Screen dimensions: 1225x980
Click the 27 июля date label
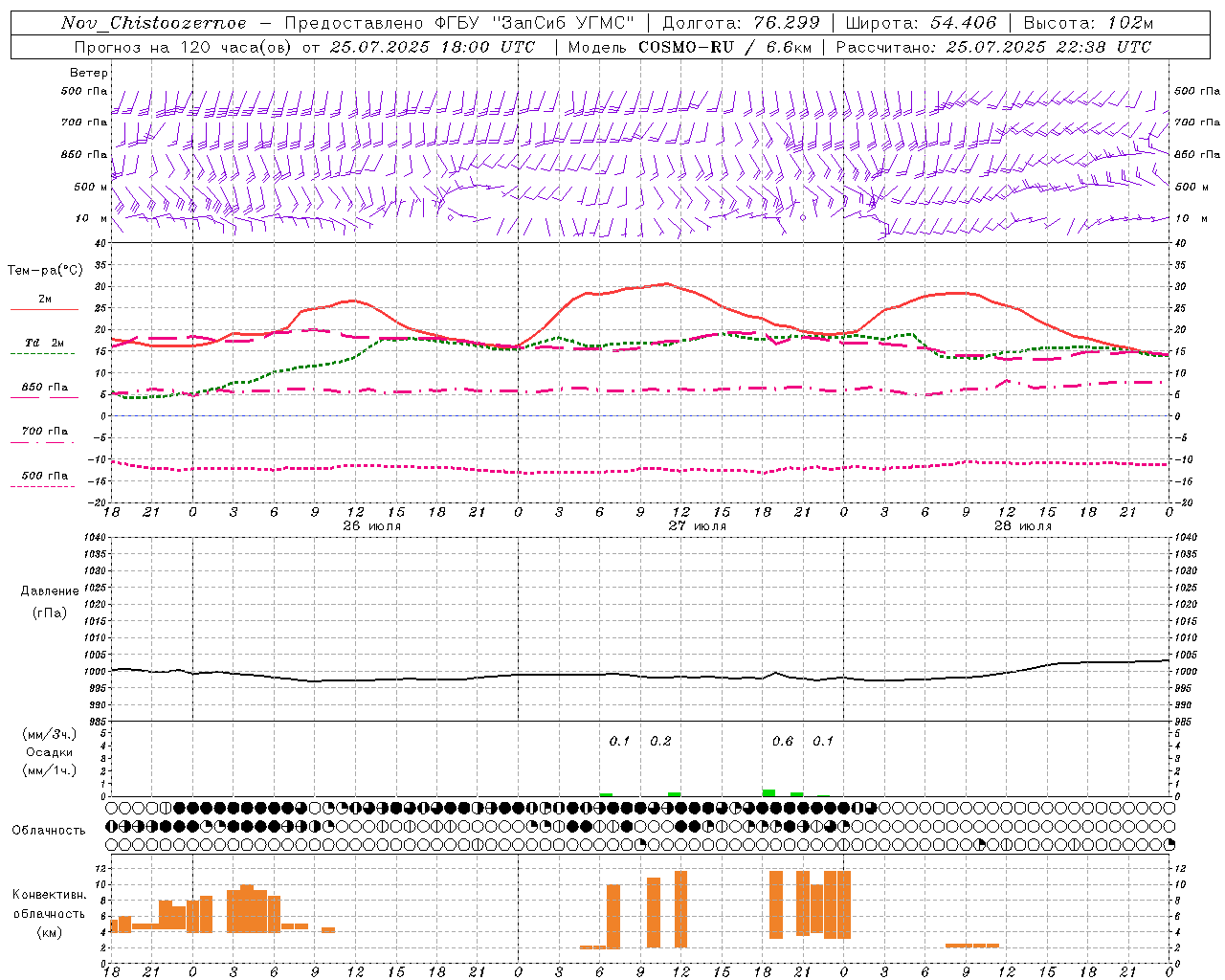(698, 526)
